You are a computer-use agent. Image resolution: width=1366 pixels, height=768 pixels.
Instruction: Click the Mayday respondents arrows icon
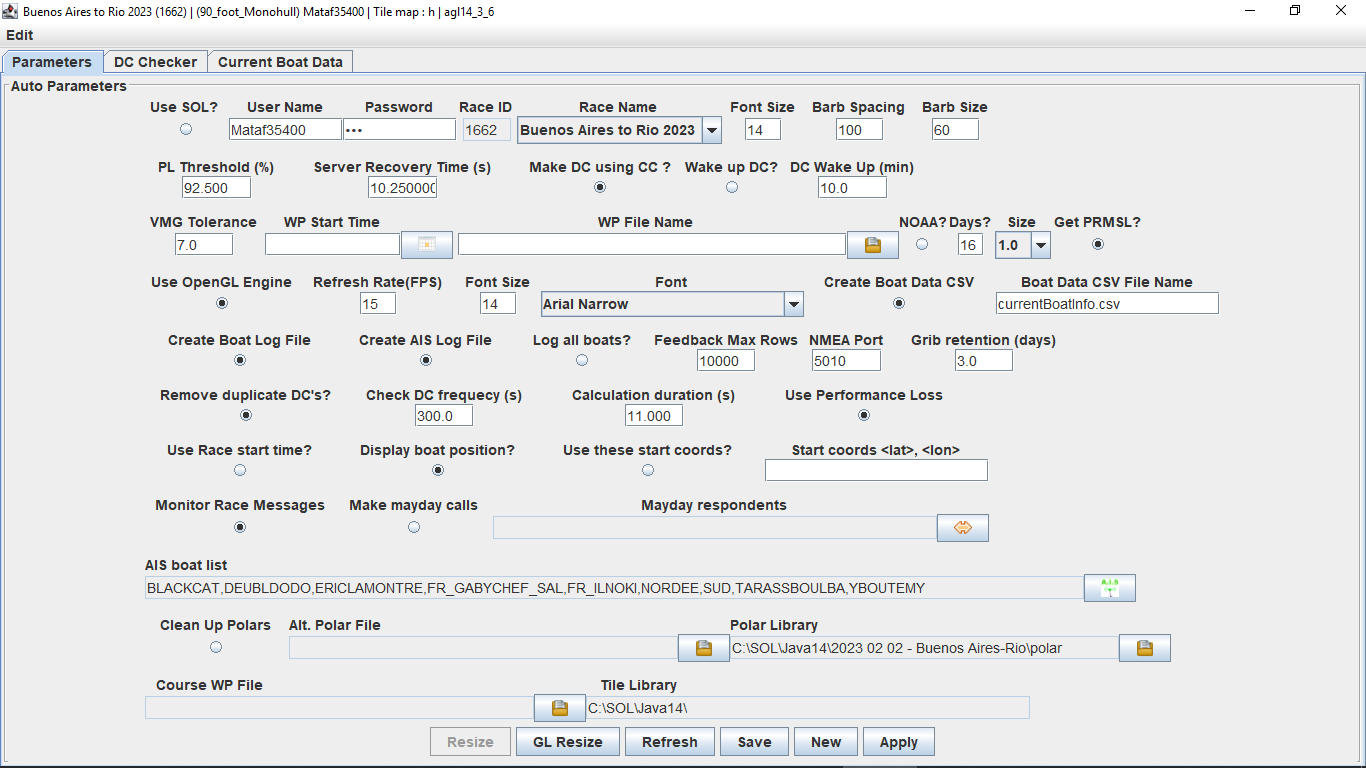(x=962, y=528)
